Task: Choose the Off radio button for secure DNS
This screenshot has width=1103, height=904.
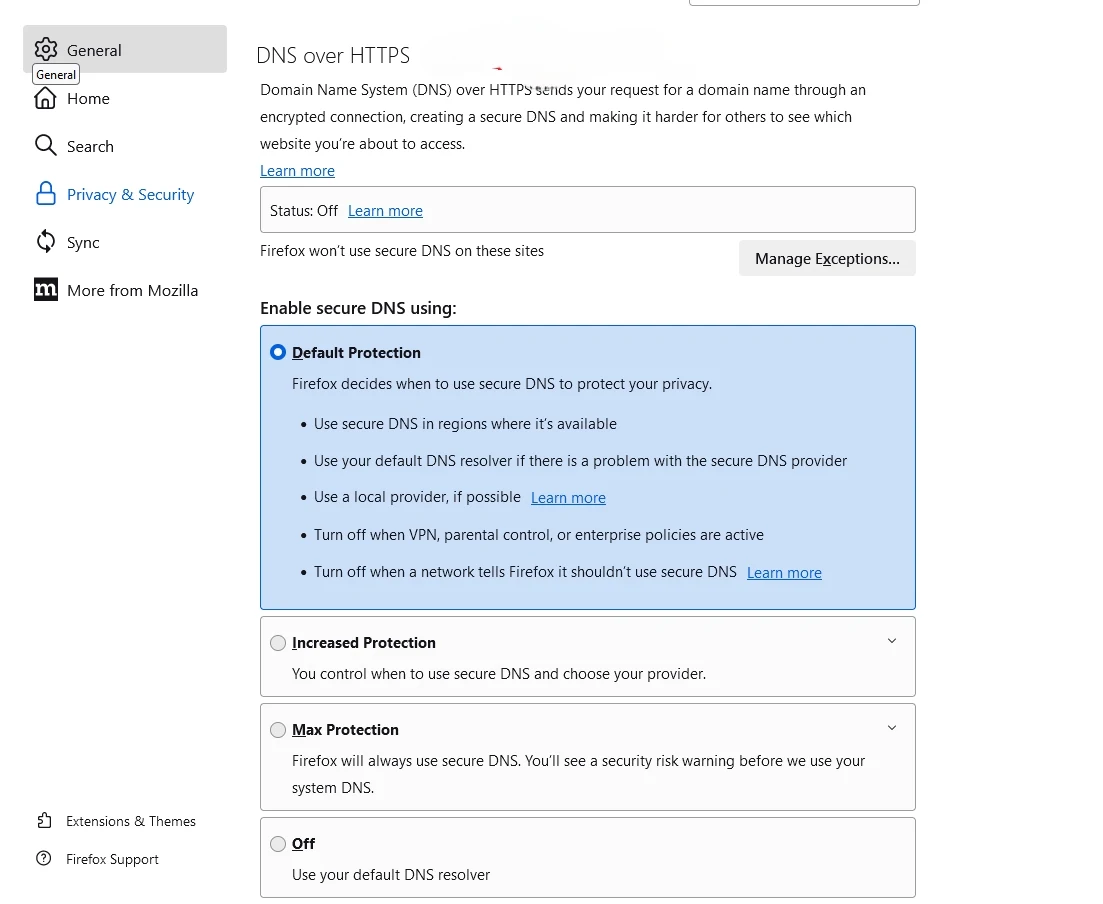Action: coord(278,844)
